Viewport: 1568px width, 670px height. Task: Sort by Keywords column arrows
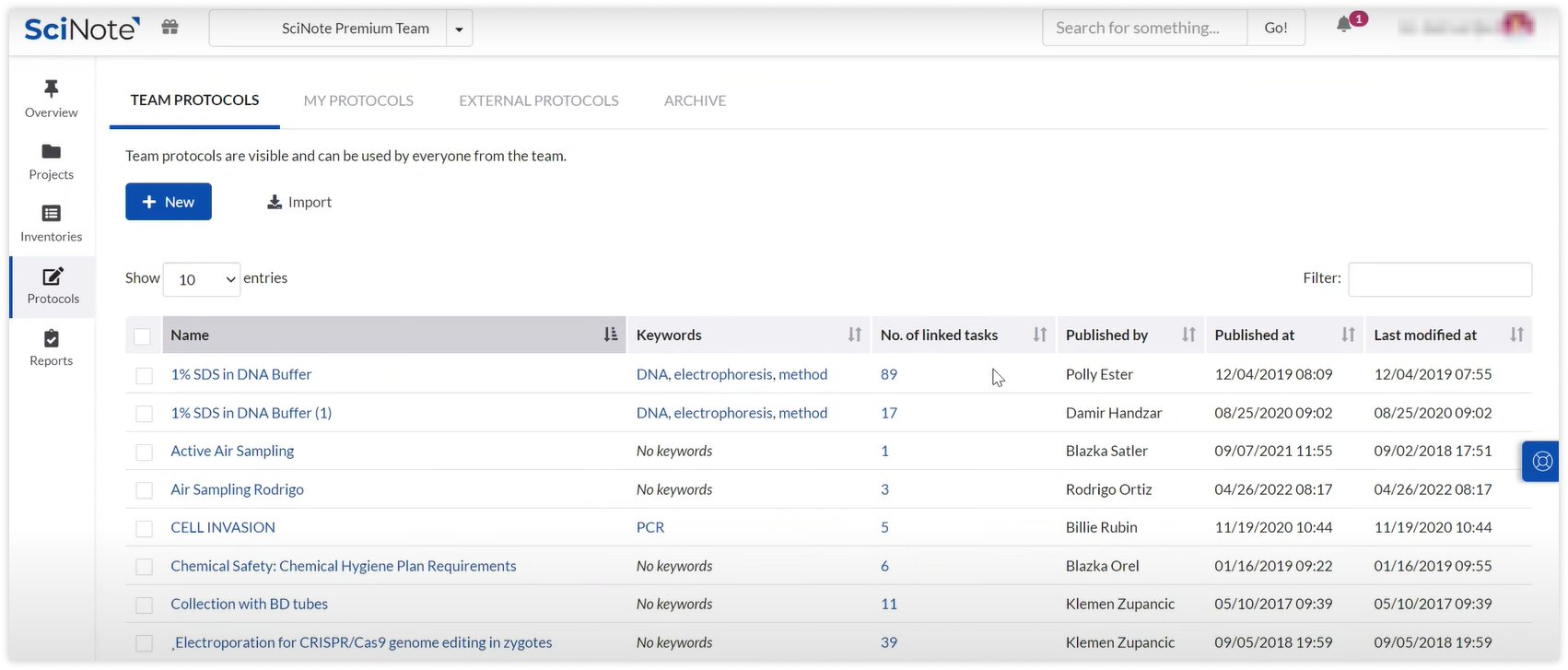pyautogui.click(x=854, y=335)
